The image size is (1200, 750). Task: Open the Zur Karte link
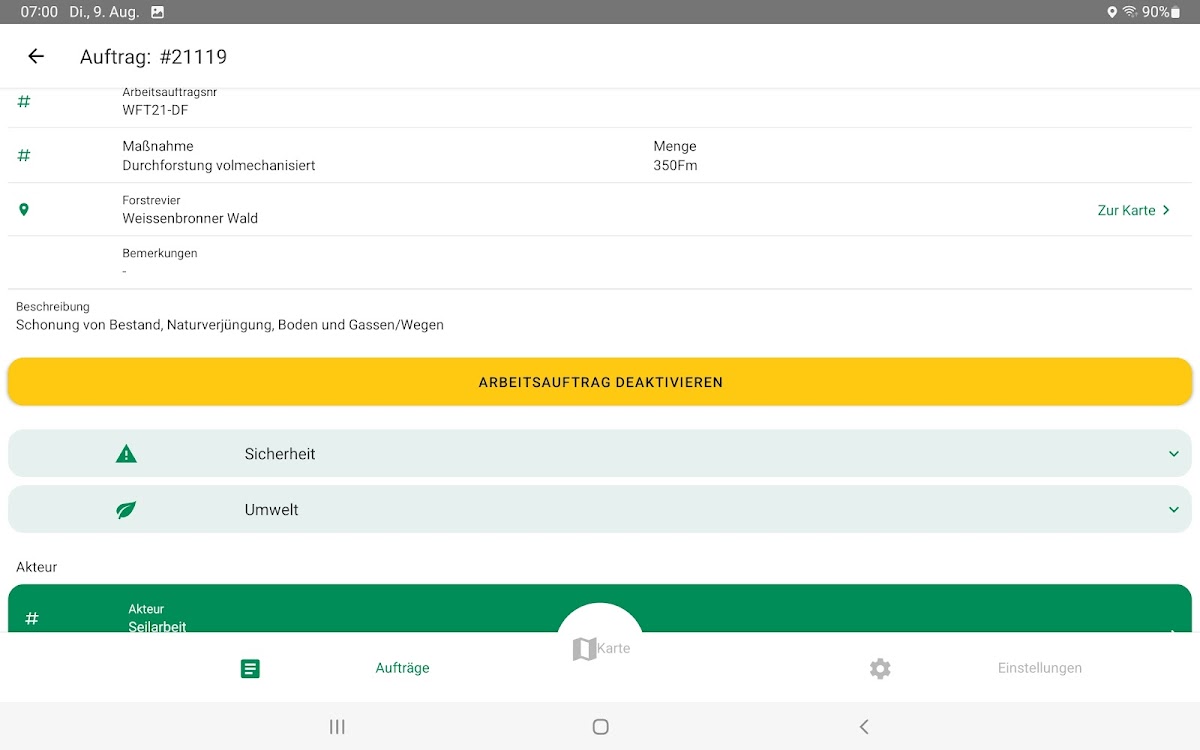[x=1133, y=210]
